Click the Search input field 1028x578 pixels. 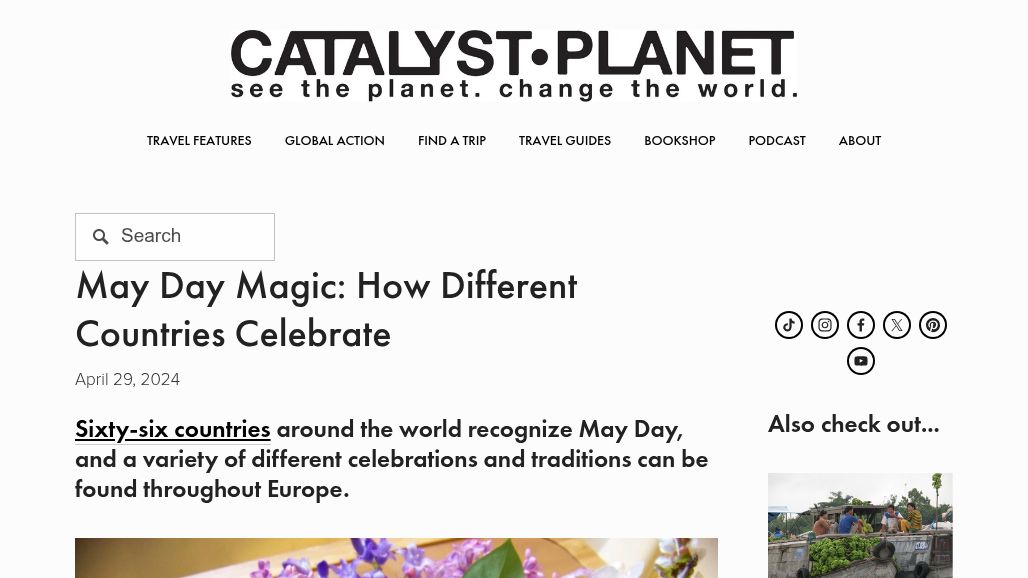tap(175, 237)
